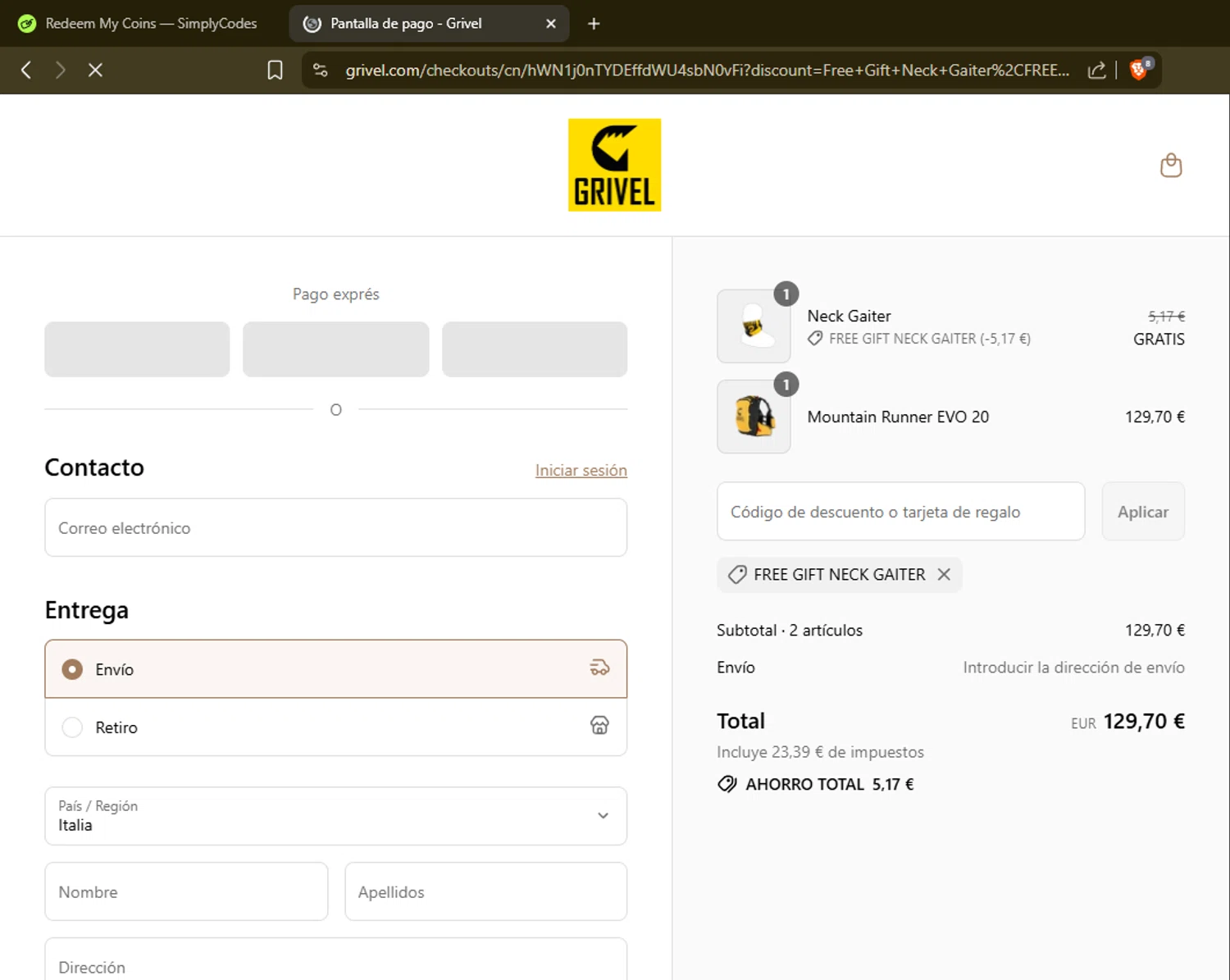
Task: Open a new browser tab with the plus
Action: (594, 24)
